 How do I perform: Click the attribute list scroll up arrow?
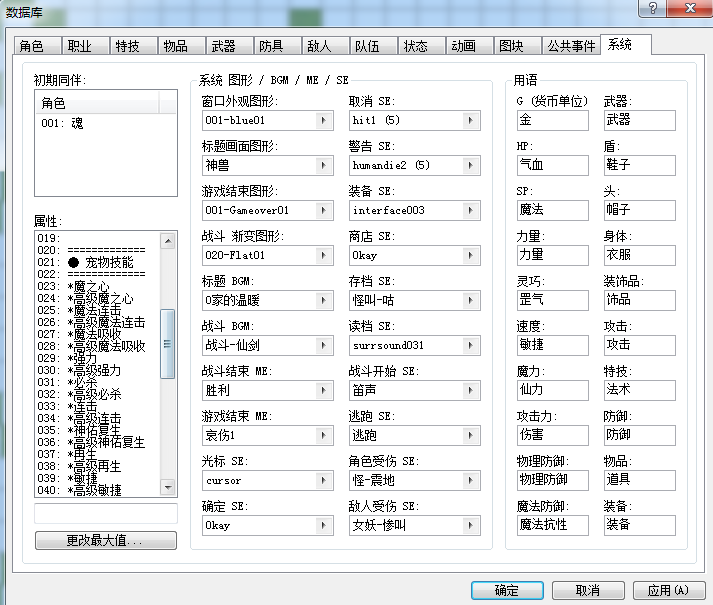tap(168, 241)
